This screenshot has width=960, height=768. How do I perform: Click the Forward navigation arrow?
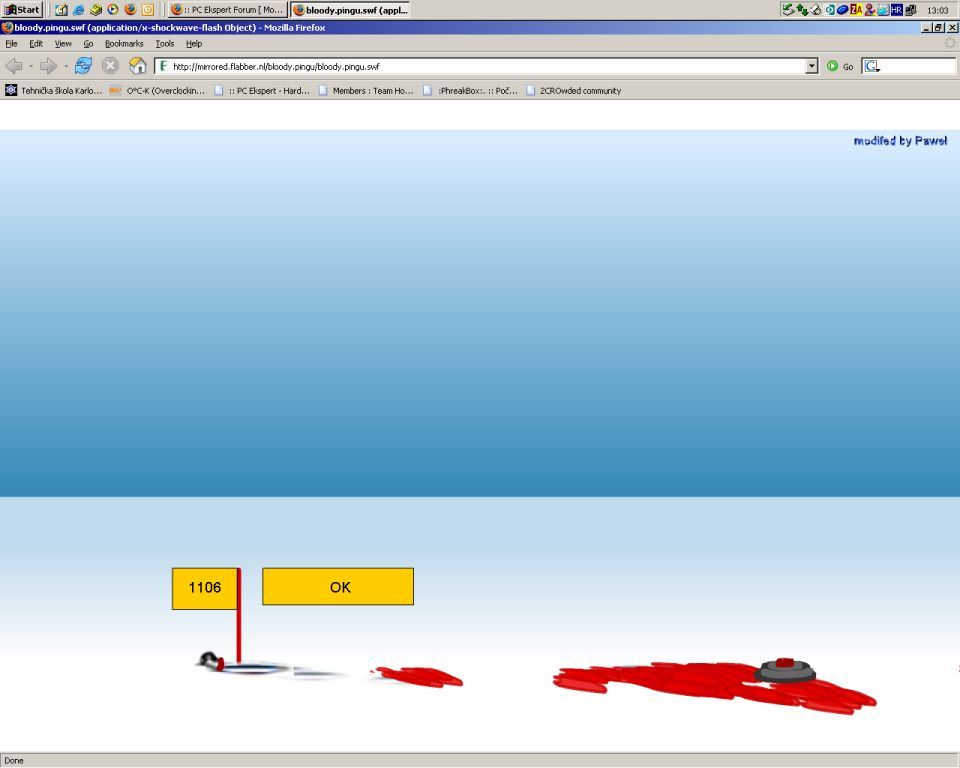48,66
